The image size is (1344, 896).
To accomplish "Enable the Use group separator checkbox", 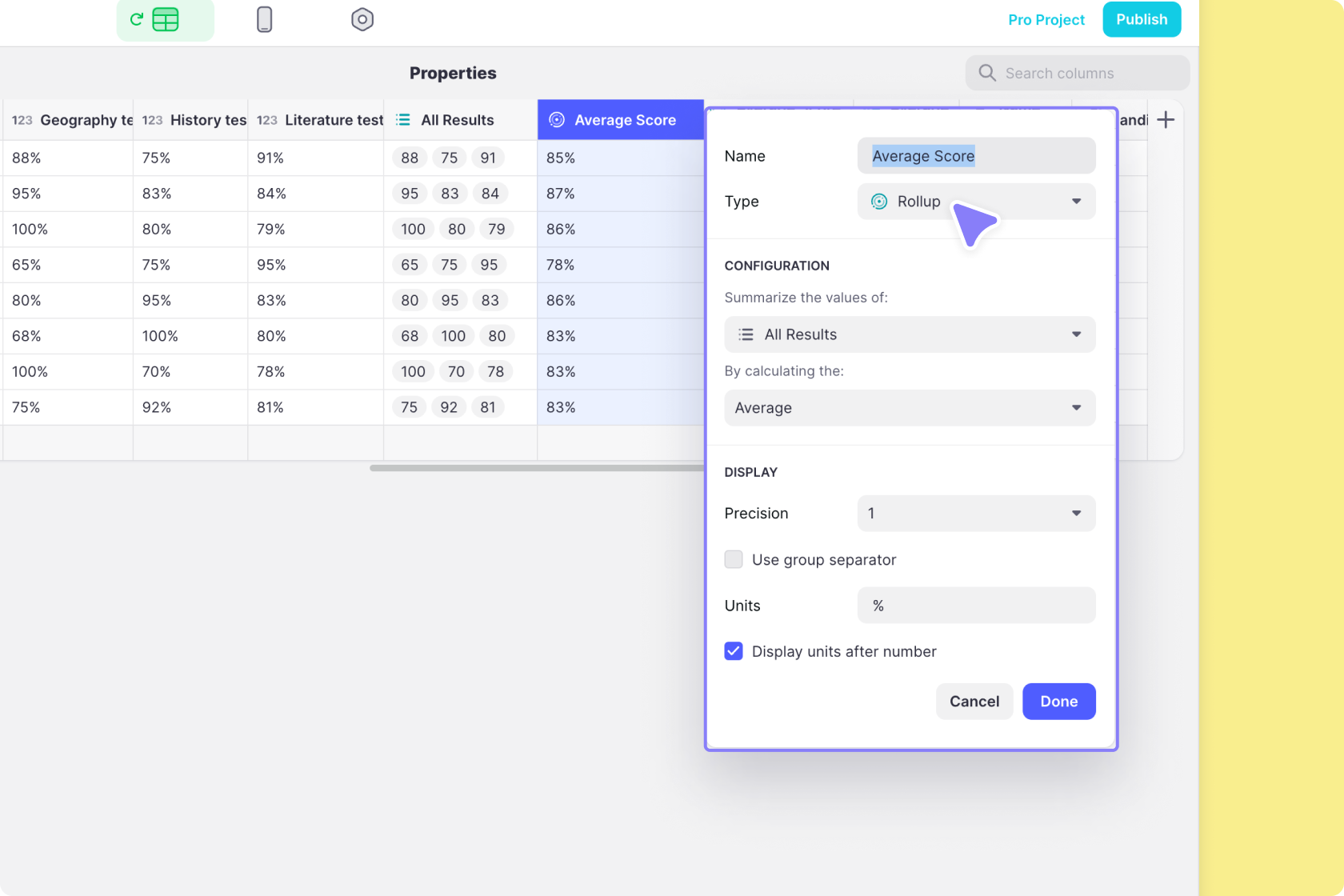I will click(734, 559).
